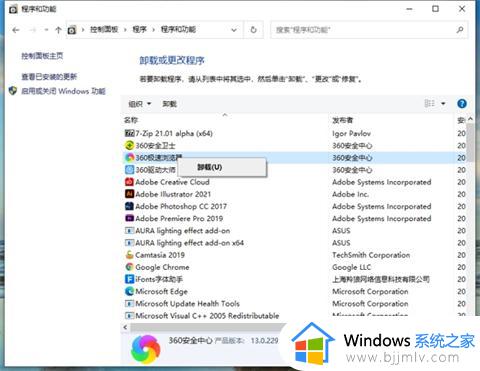
Task: Go up one level with up arrow
Action: [58, 30]
